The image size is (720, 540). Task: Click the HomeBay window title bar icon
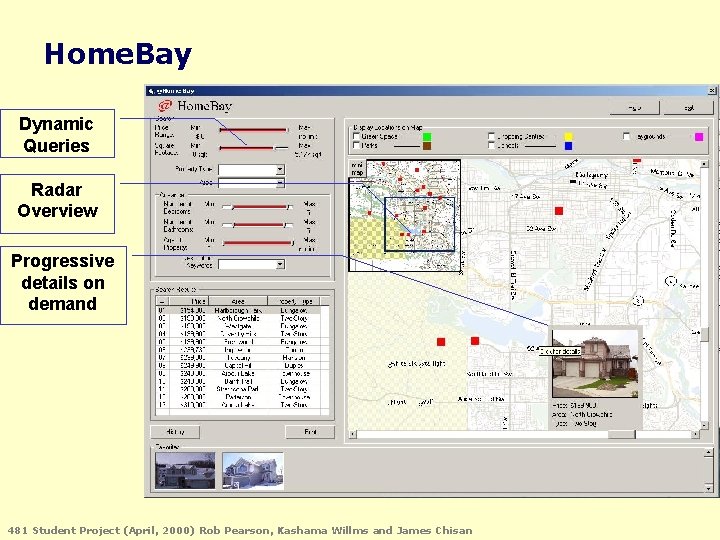(151, 91)
